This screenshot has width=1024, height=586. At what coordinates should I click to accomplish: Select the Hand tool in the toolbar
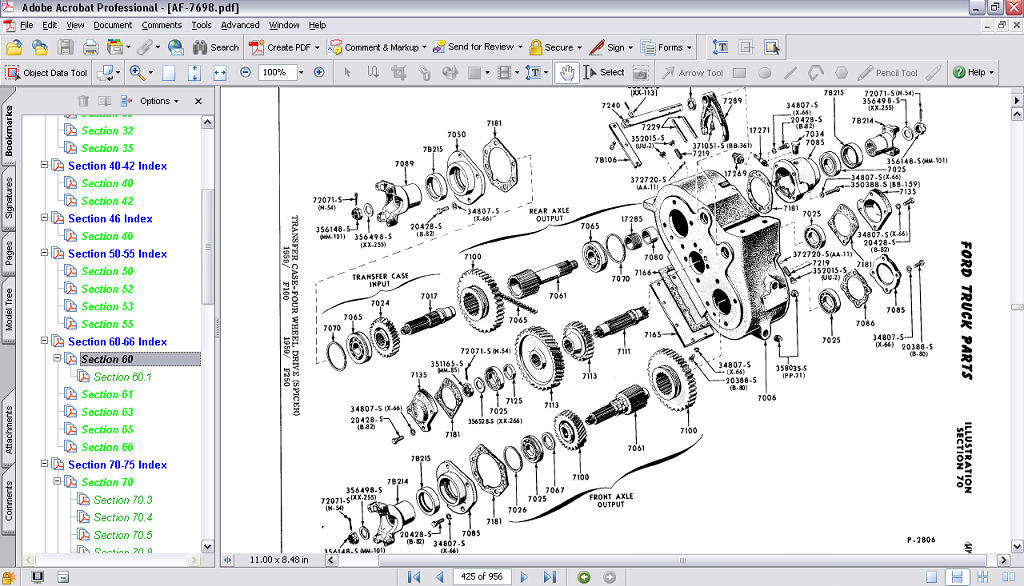(567, 72)
